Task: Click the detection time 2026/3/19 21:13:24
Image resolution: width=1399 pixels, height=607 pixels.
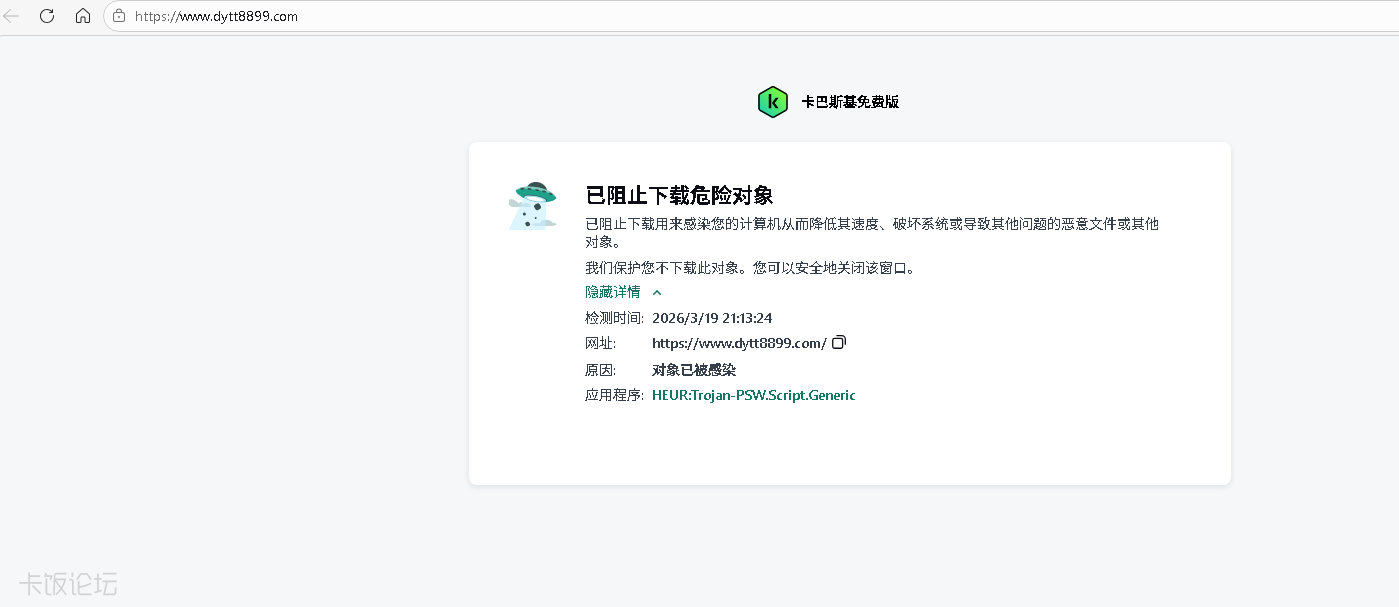Action: (x=711, y=318)
